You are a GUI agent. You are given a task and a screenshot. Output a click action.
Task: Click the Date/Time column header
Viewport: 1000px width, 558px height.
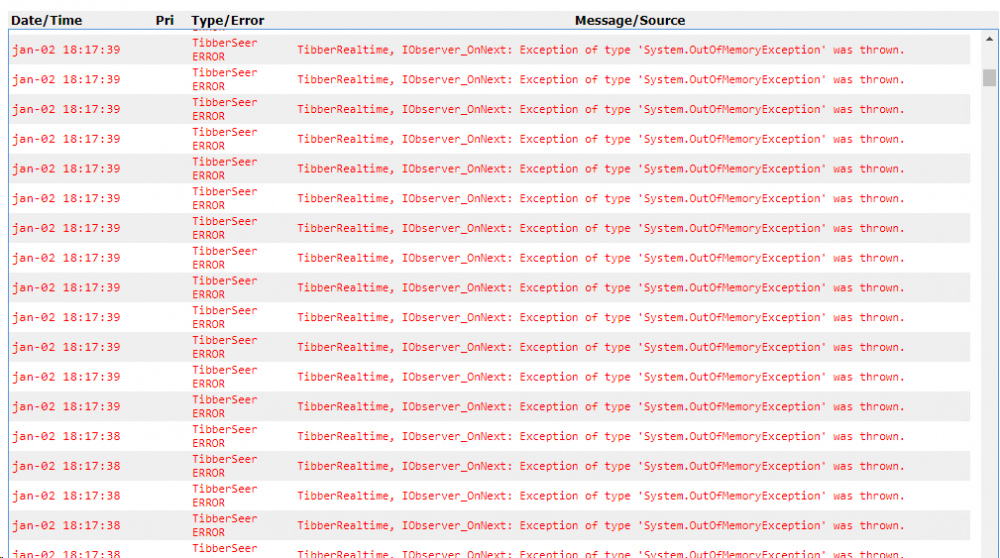(47, 20)
